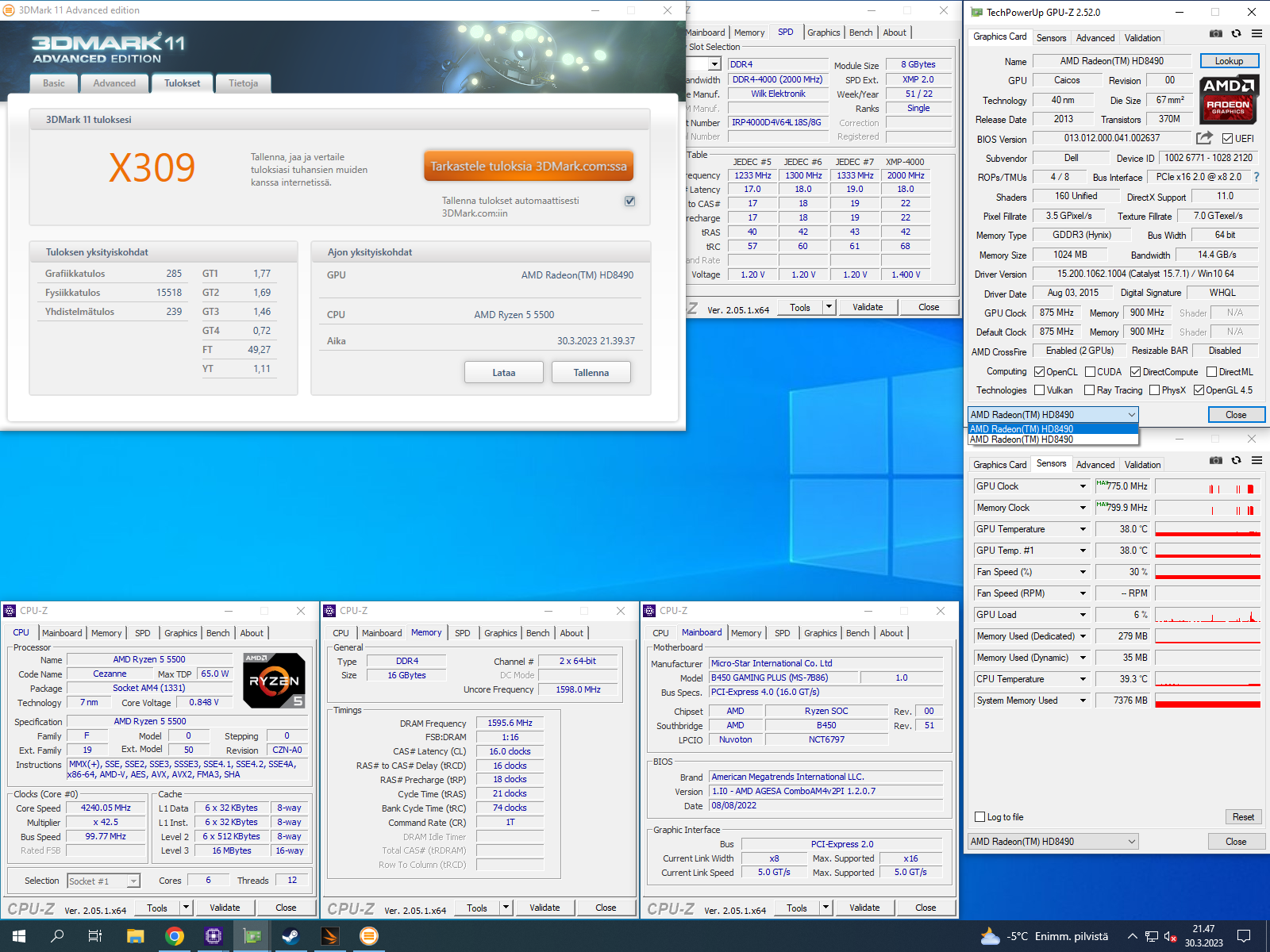This screenshot has height=952, width=1270.
Task: Toggle the OpenCL checkbox
Action: click(1039, 372)
